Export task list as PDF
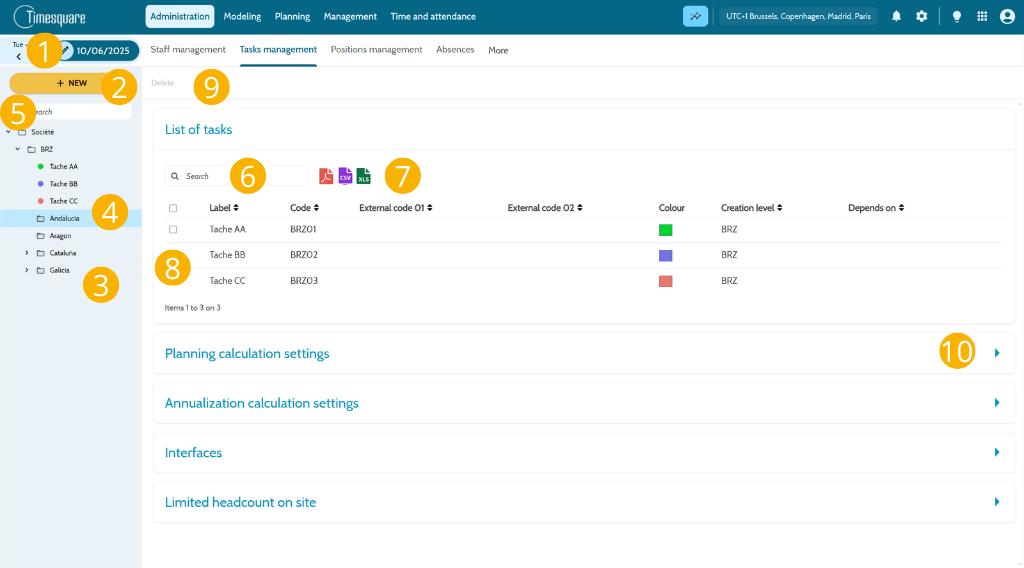 tap(326, 176)
